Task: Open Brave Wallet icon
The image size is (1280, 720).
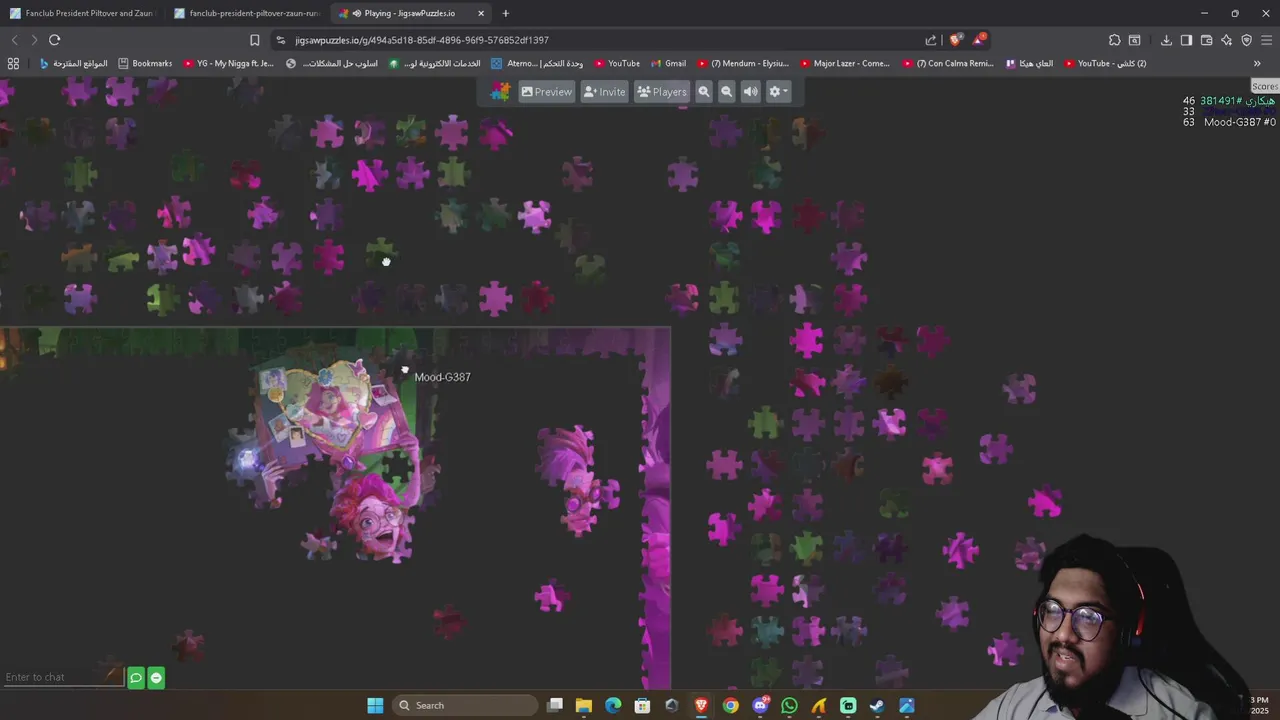Action: [x=1206, y=40]
